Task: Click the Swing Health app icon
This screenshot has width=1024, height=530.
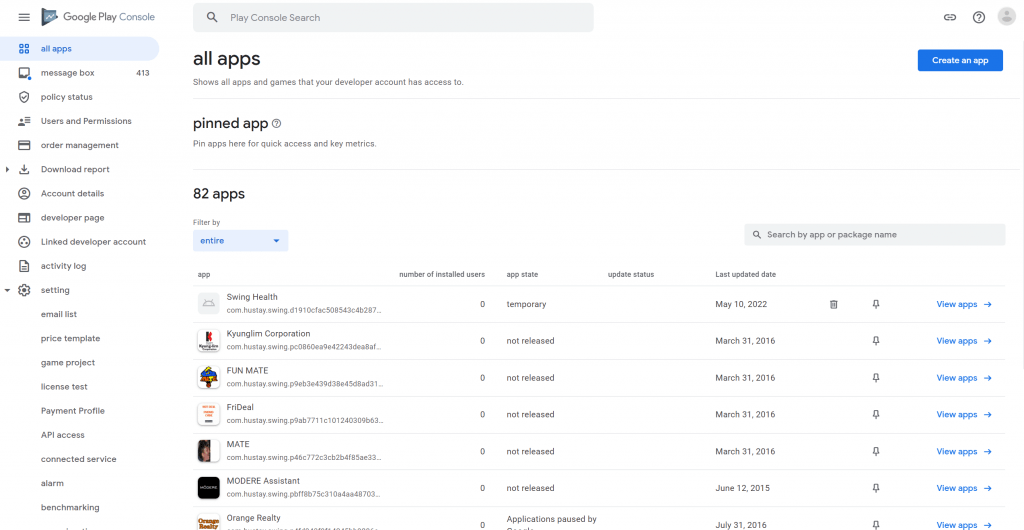Action: coord(208,304)
